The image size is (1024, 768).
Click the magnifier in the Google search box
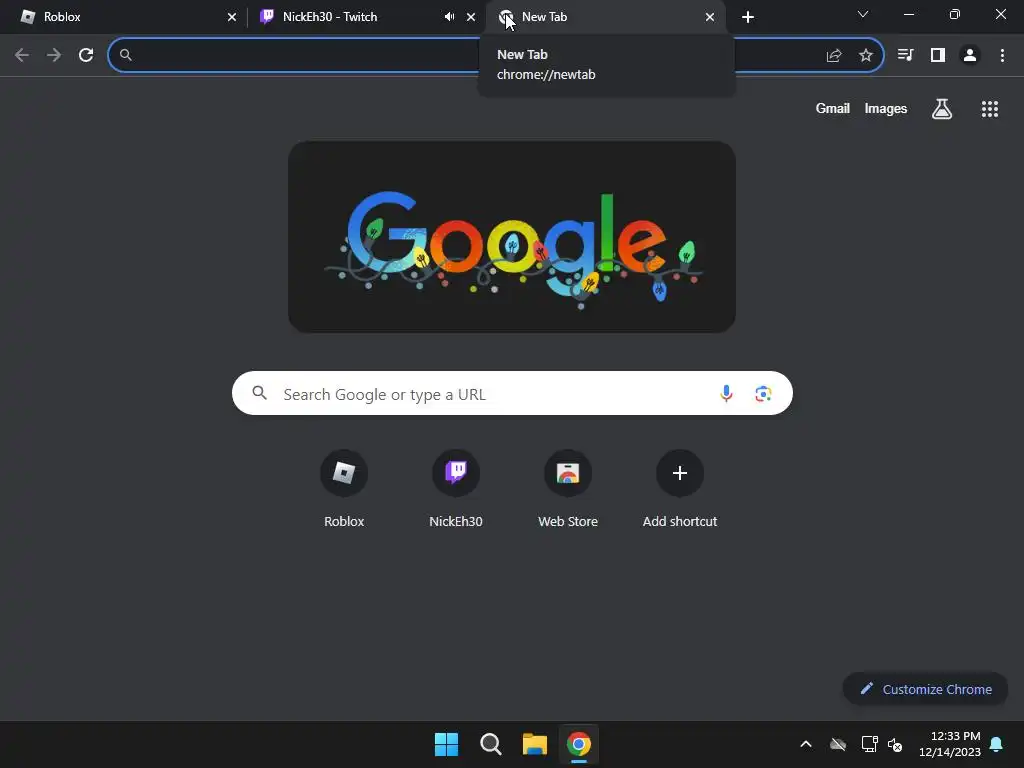coord(260,393)
